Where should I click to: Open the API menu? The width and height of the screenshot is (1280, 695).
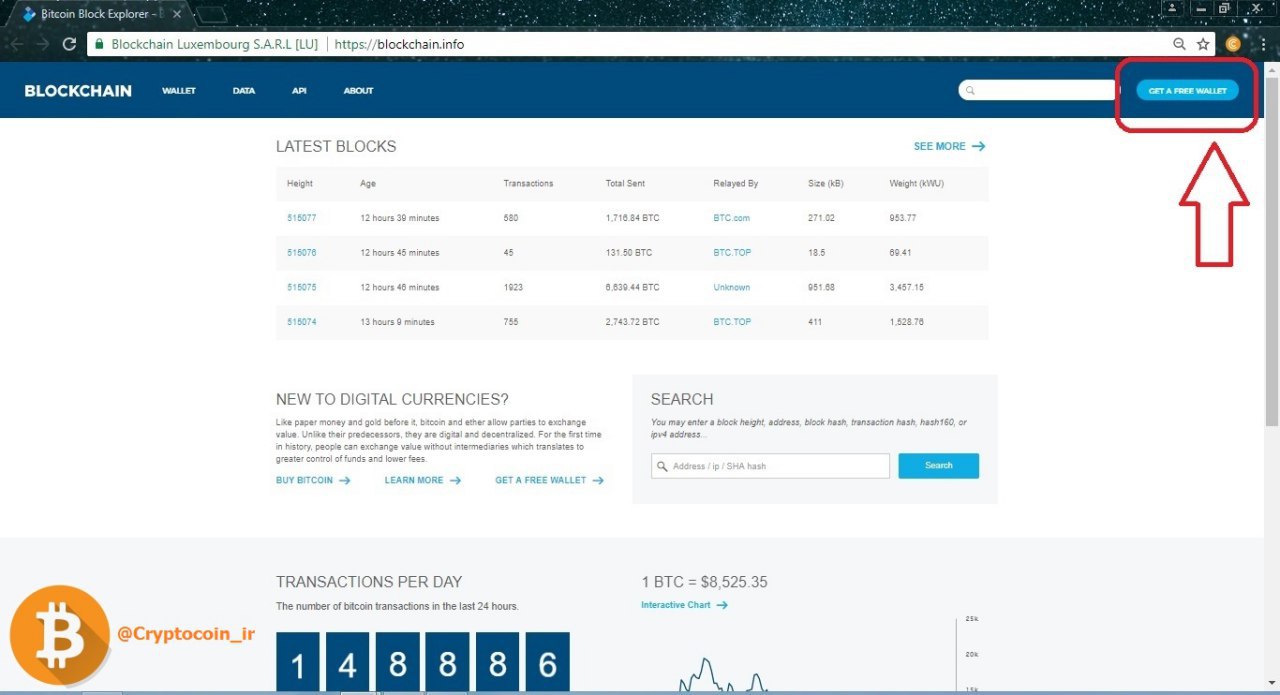pos(299,91)
